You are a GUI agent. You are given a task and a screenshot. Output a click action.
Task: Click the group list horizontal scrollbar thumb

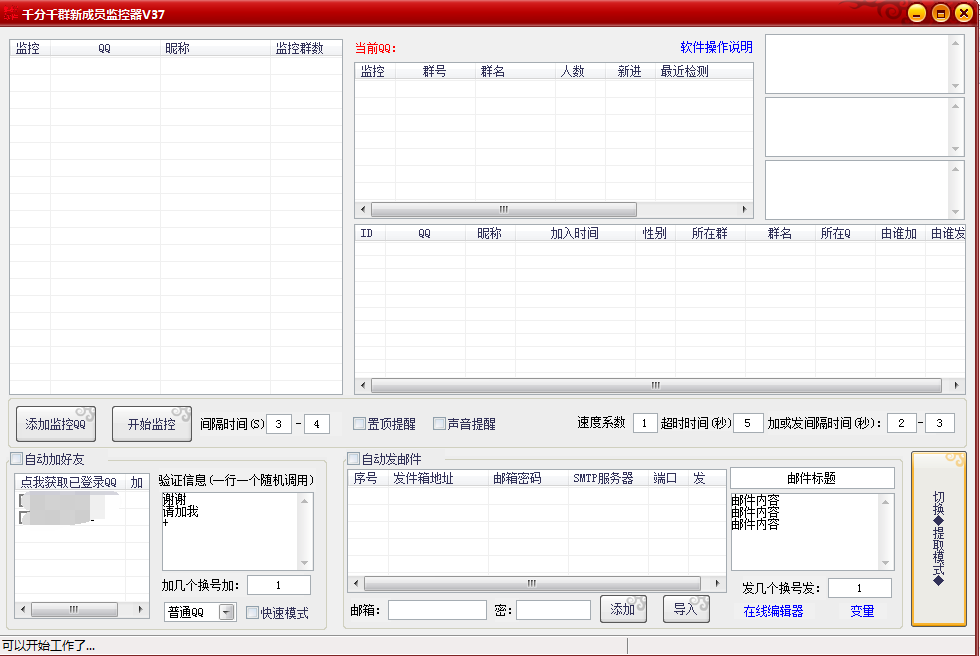point(504,209)
